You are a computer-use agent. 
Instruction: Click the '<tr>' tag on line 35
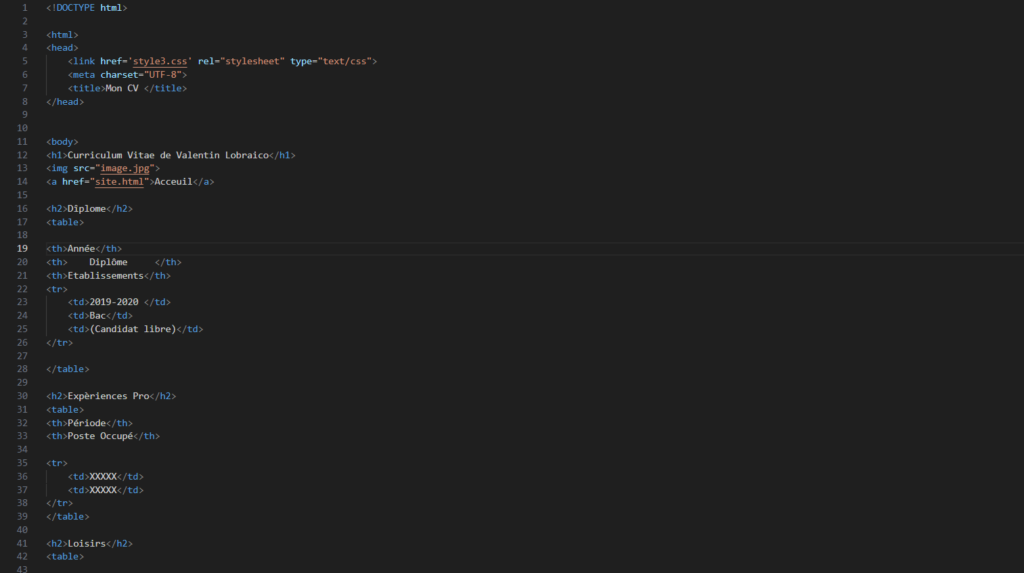point(57,463)
